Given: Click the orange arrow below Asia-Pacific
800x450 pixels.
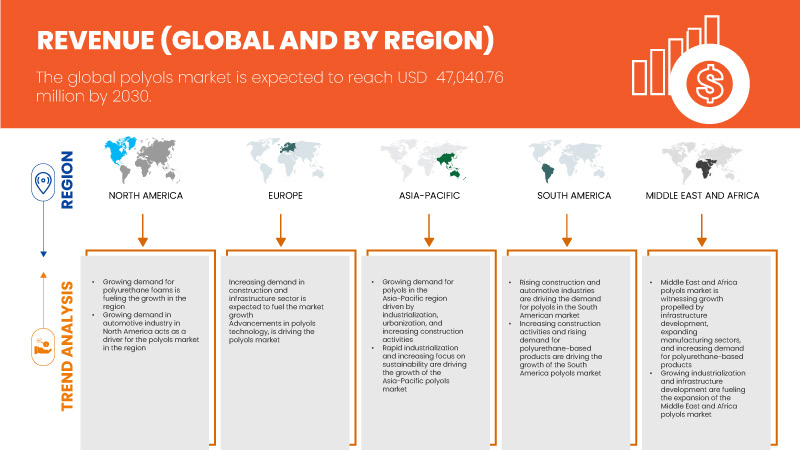Looking at the screenshot, I should point(429,227).
